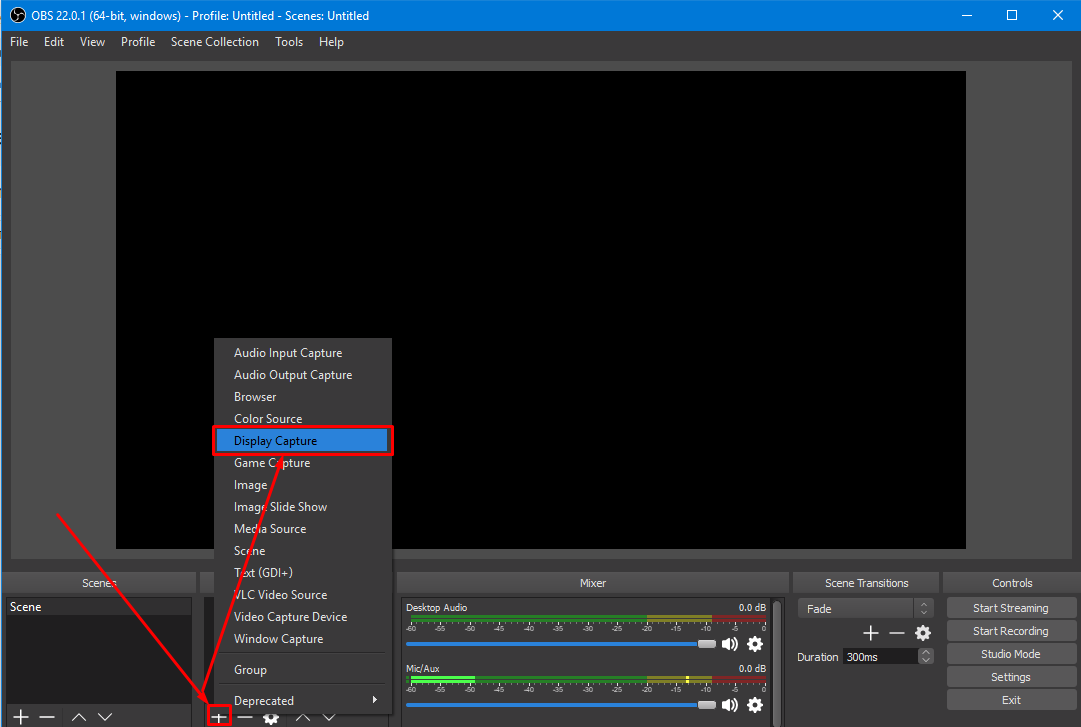Screen dimensions: 1081x727
Task: Open the Tools menu
Action: point(289,41)
